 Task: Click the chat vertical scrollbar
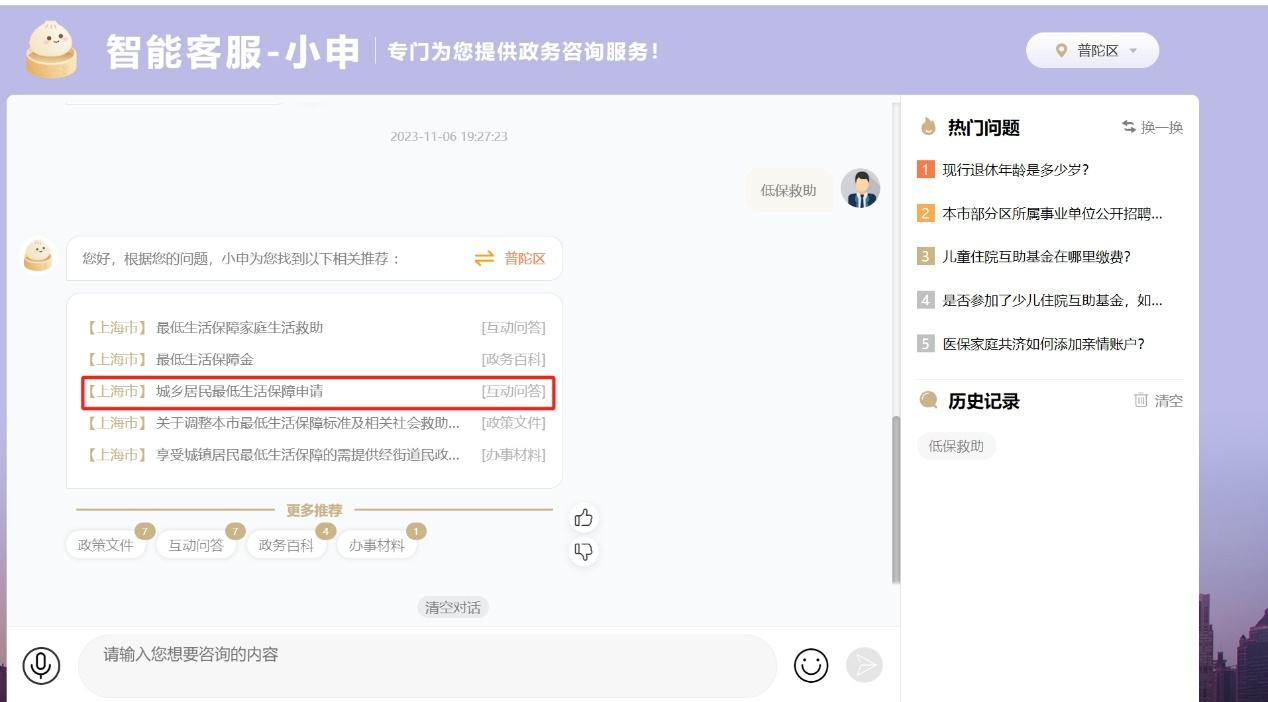pyautogui.click(x=895, y=500)
